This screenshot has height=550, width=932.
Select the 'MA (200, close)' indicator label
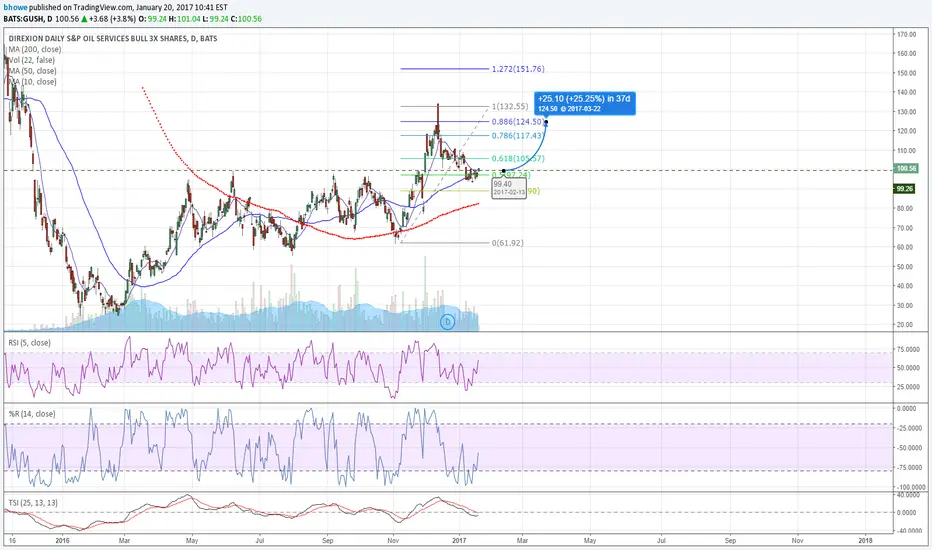click(34, 49)
